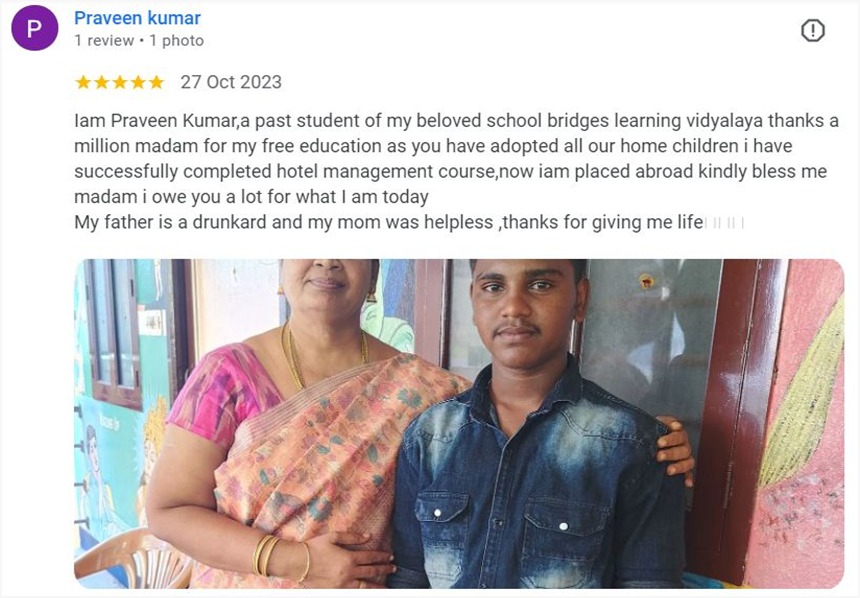860x598 pixels.
Task: Click the third yellow rating star
Action: point(120,82)
